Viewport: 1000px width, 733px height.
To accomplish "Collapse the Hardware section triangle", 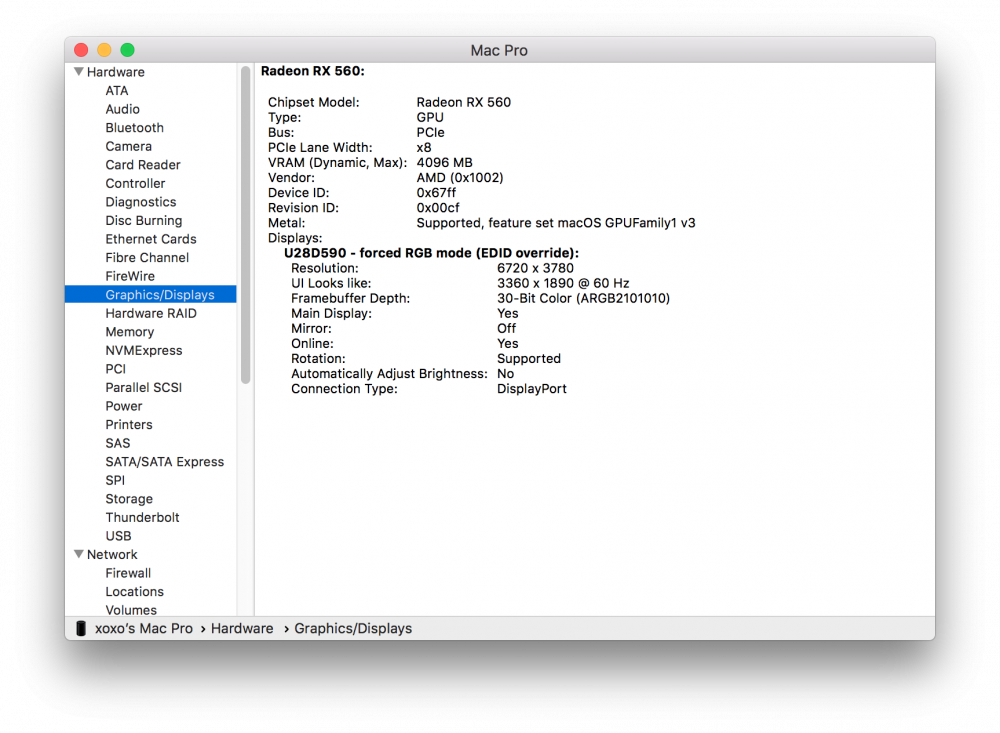I will (79, 72).
